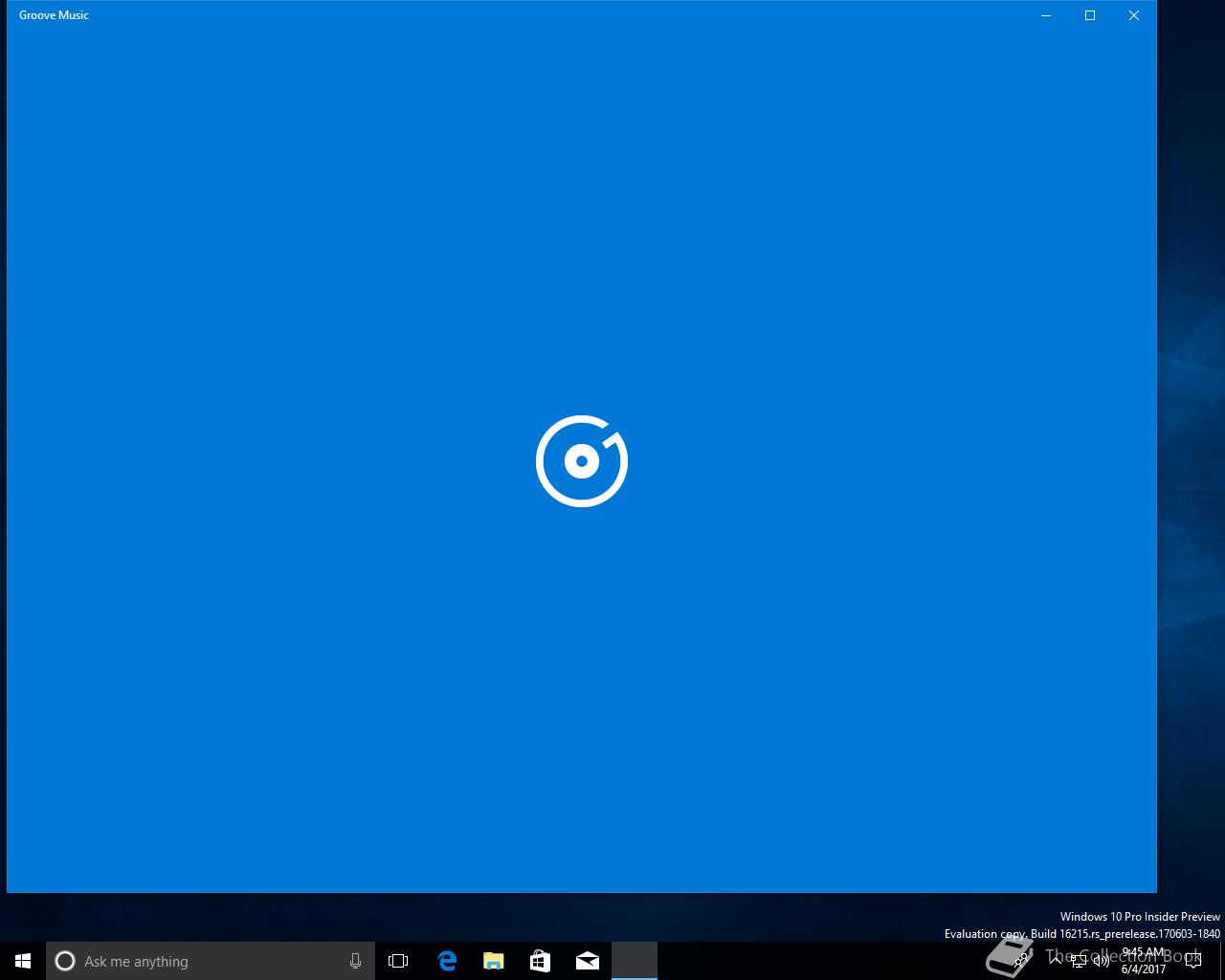Launch Microsoft Edge from the taskbar

pos(446,961)
